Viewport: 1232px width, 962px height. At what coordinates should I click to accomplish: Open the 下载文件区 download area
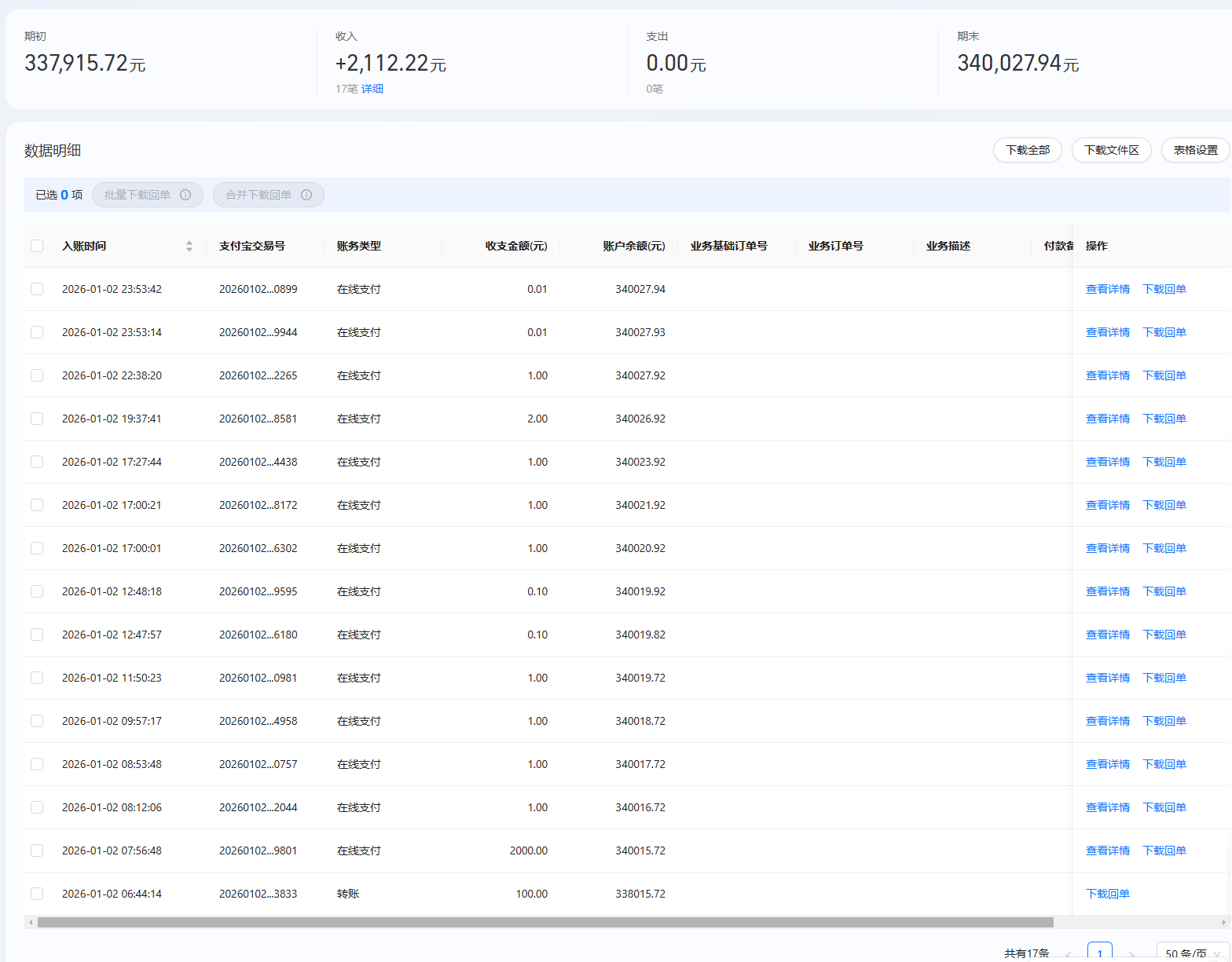(x=1111, y=150)
